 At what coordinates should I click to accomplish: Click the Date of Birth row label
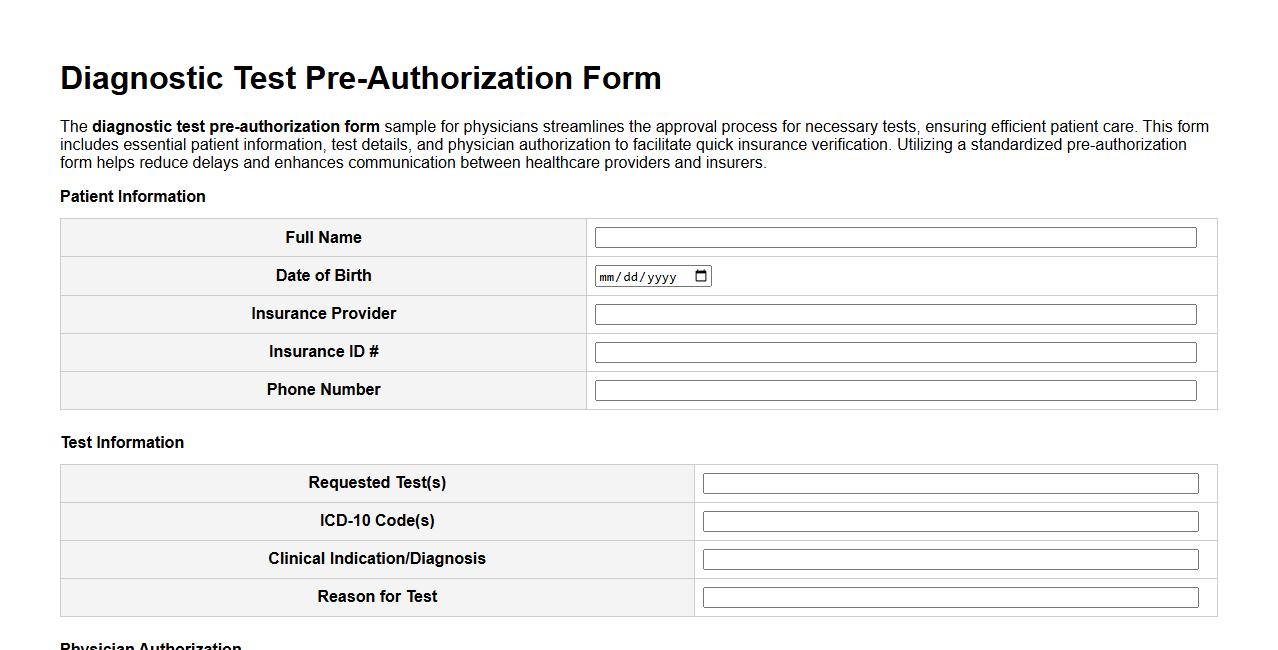(x=323, y=275)
